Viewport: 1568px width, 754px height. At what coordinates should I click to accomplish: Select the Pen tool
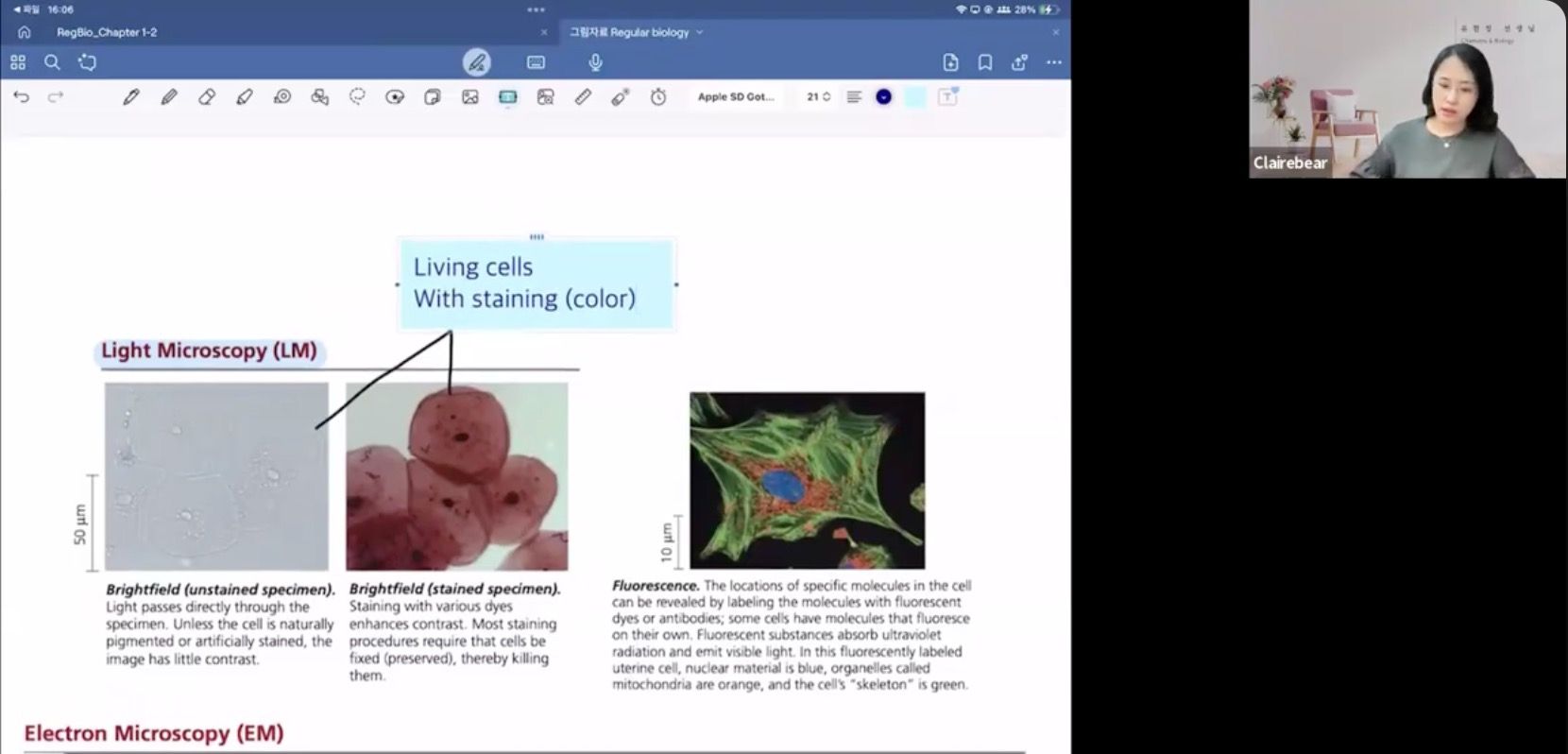coord(131,96)
